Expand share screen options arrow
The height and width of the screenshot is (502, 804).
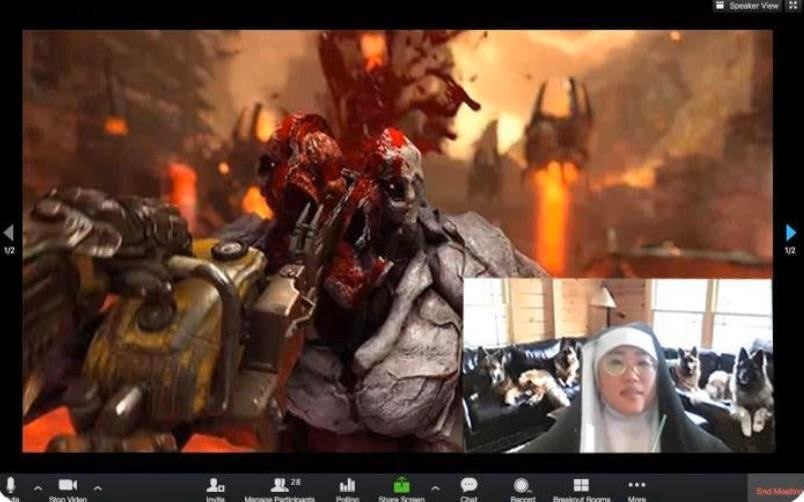coord(435,488)
